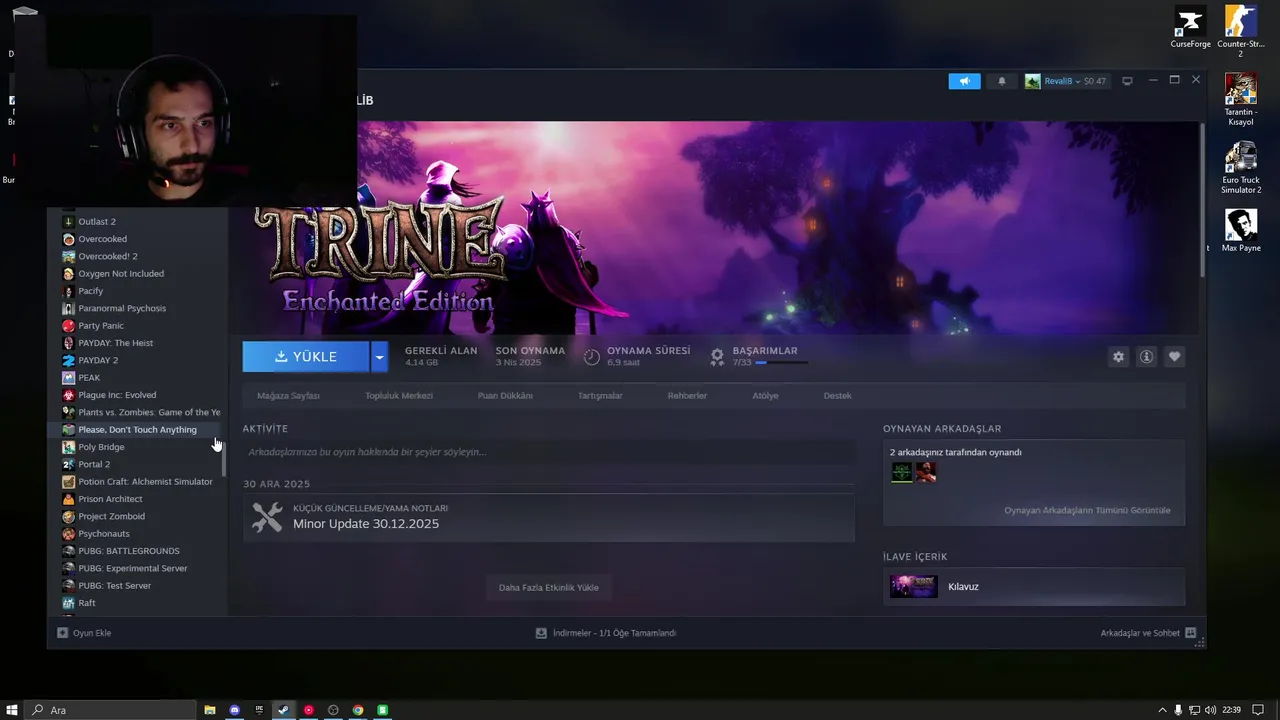The width and height of the screenshot is (1280, 720).
Task: Click the game page vertical scrollbar
Action: tap(1202, 200)
